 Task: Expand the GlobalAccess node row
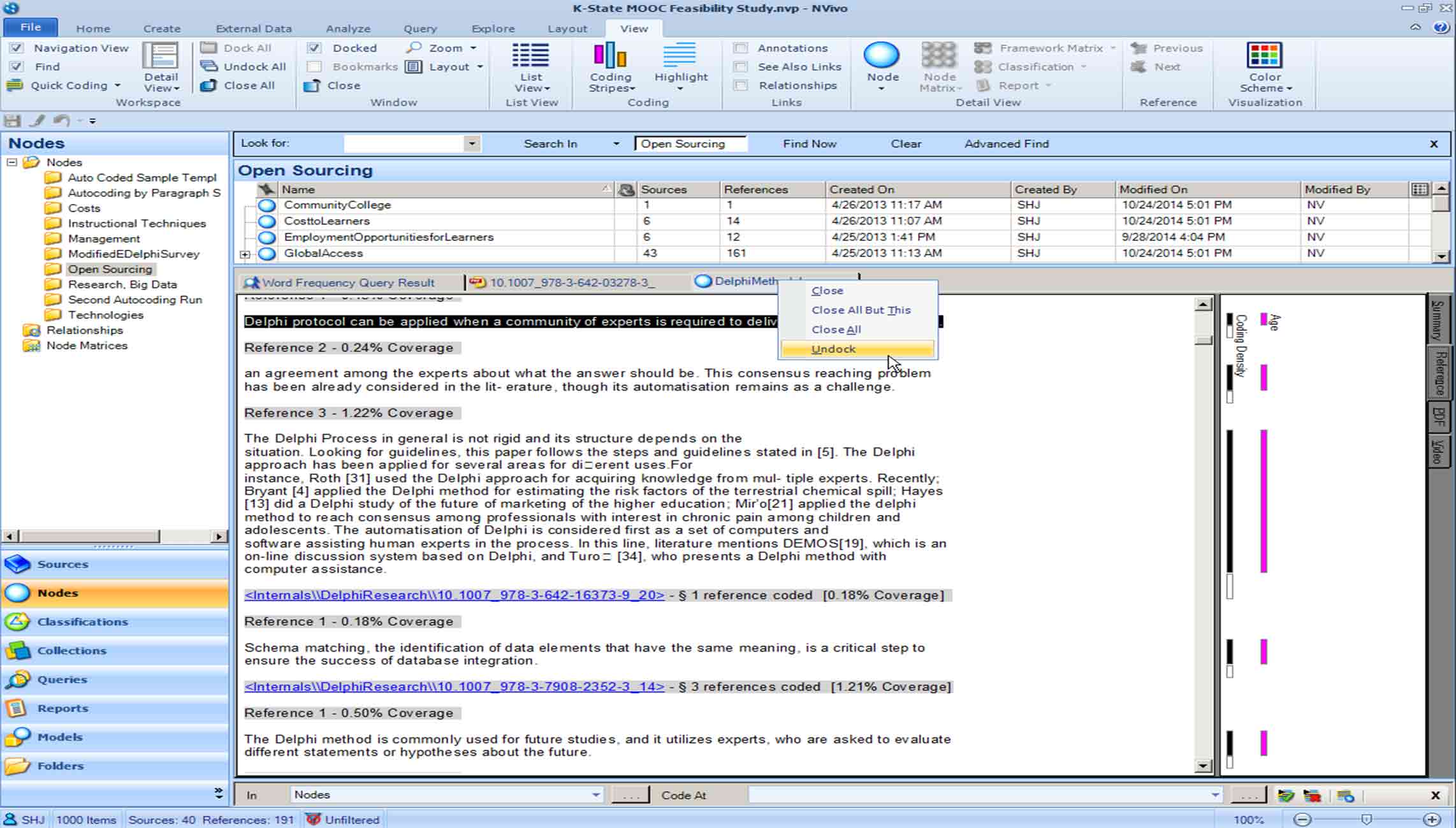[x=245, y=254]
